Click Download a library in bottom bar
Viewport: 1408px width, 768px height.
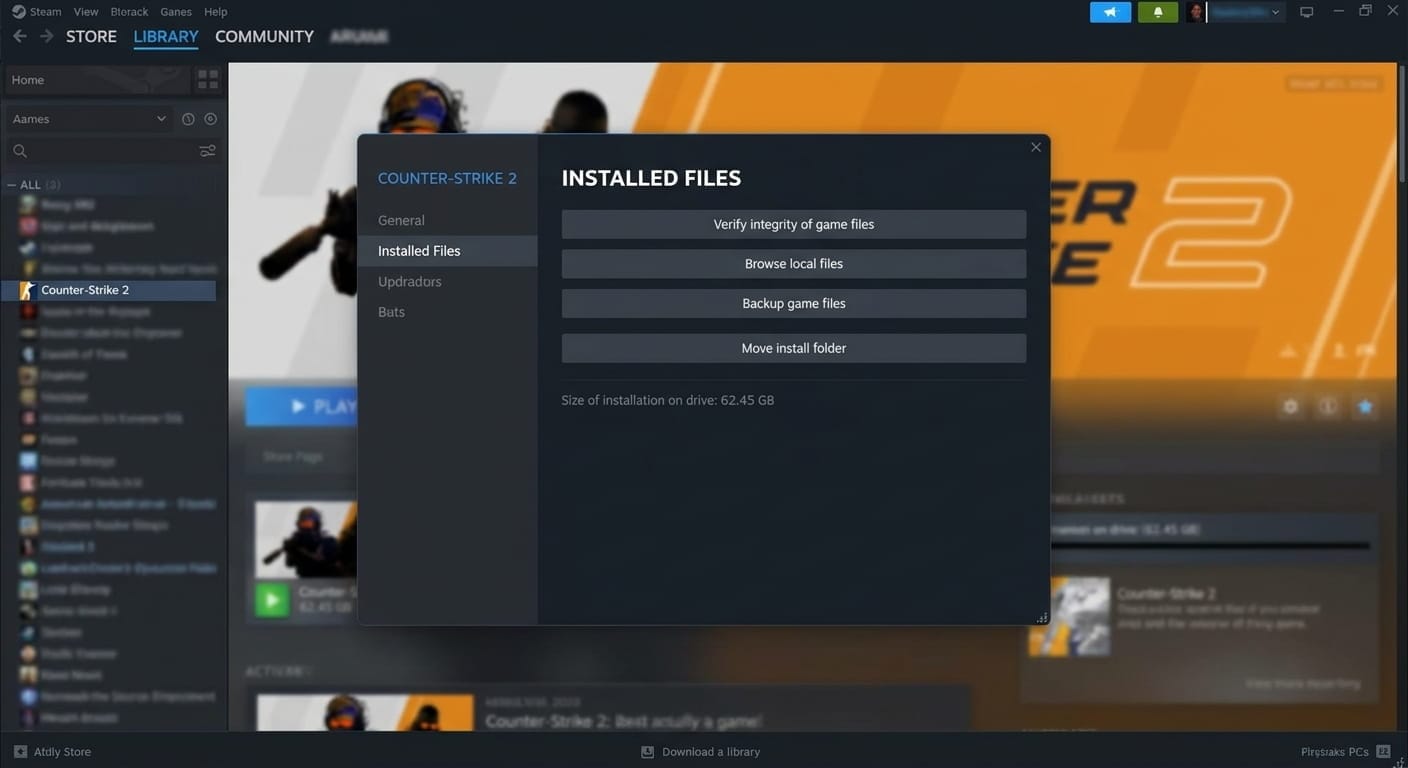(x=711, y=752)
